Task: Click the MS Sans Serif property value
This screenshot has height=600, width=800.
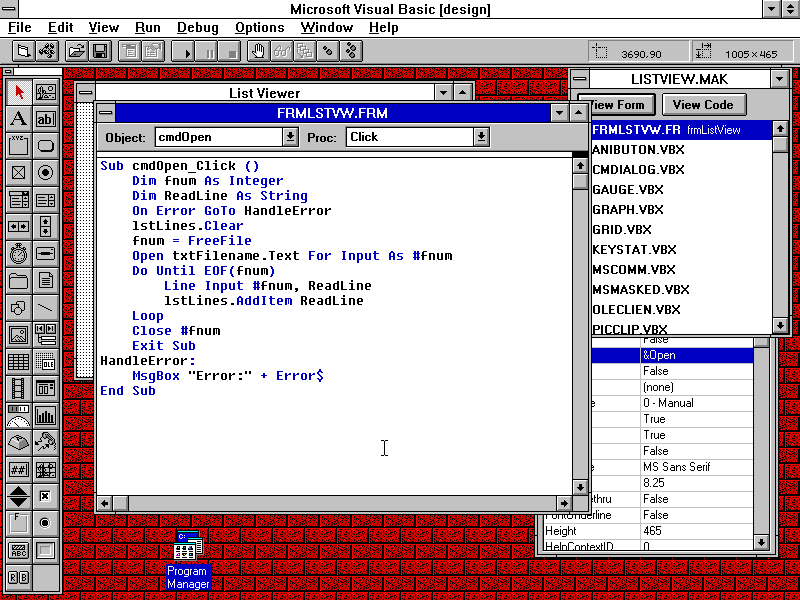Action: coord(696,467)
